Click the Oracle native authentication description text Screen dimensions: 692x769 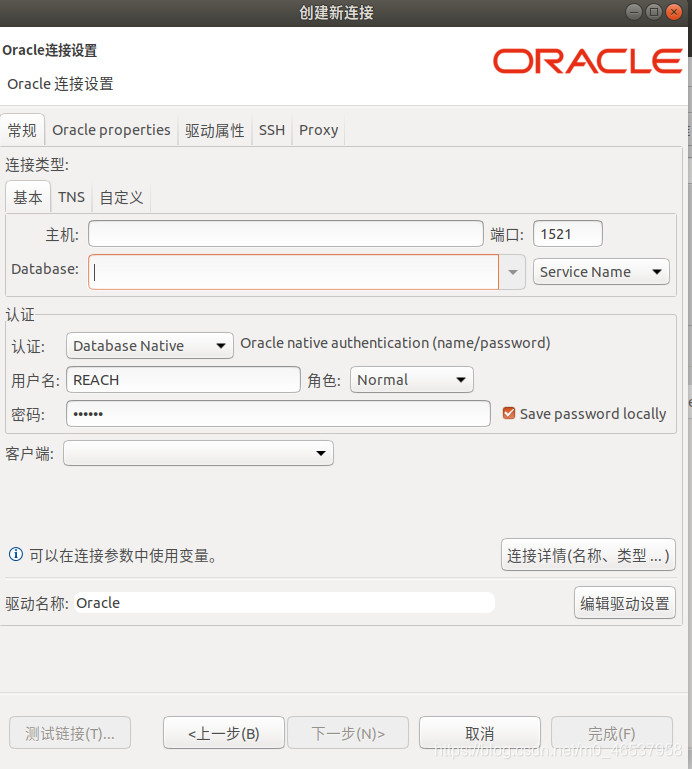[x=395, y=343]
